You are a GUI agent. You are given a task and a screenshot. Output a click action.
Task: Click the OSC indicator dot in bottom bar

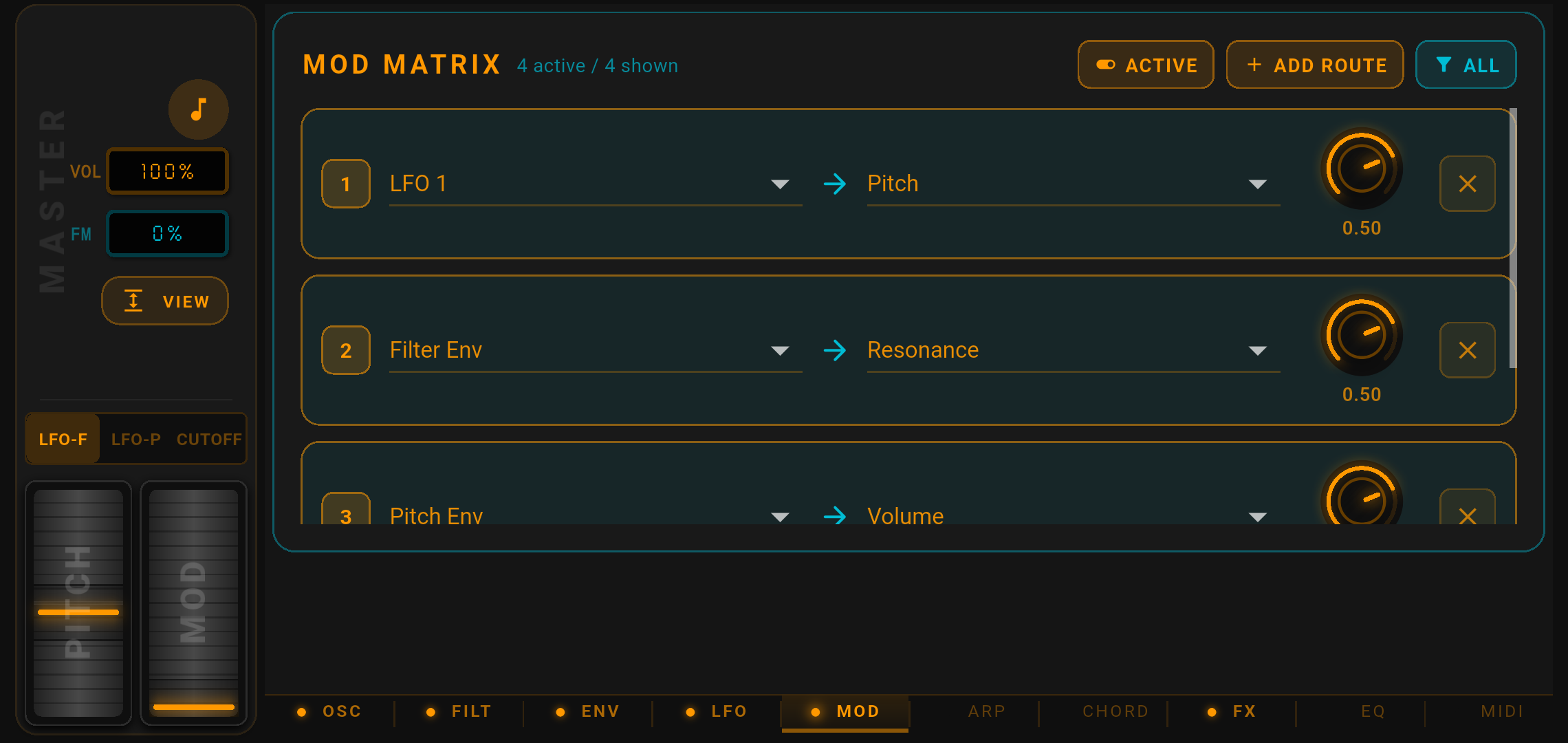click(x=301, y=711)
